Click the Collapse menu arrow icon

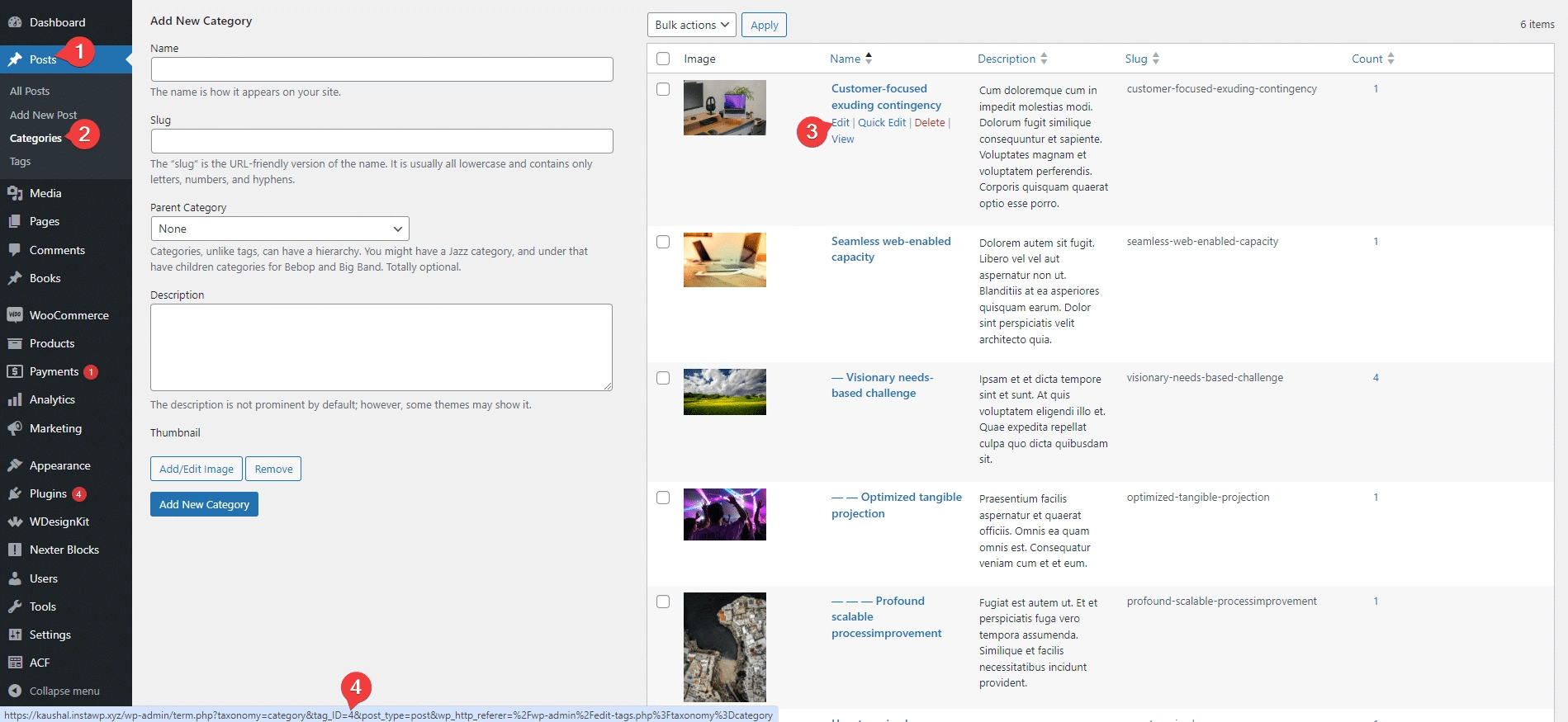tap(15, 691)
